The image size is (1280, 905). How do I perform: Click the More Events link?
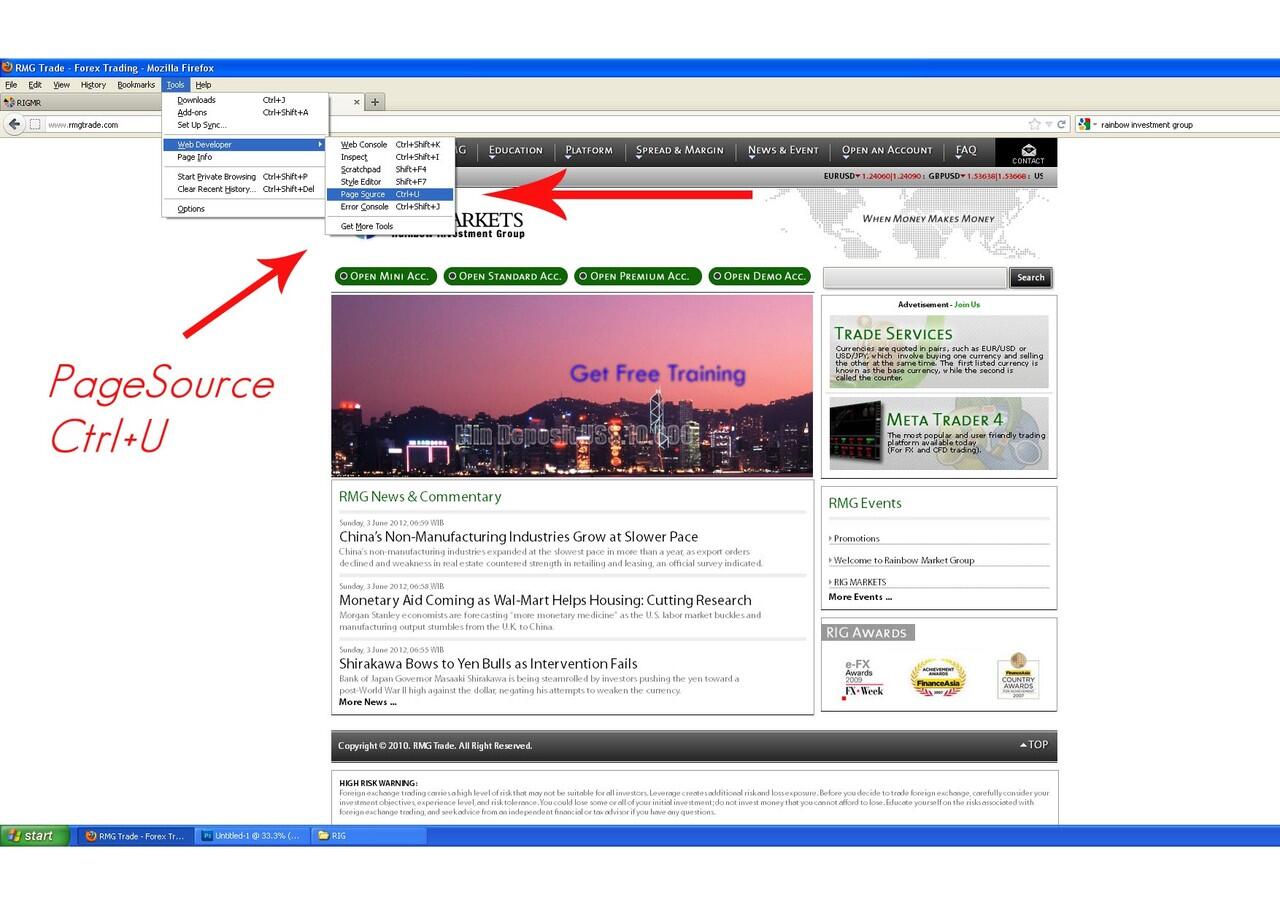pos(859,597)
